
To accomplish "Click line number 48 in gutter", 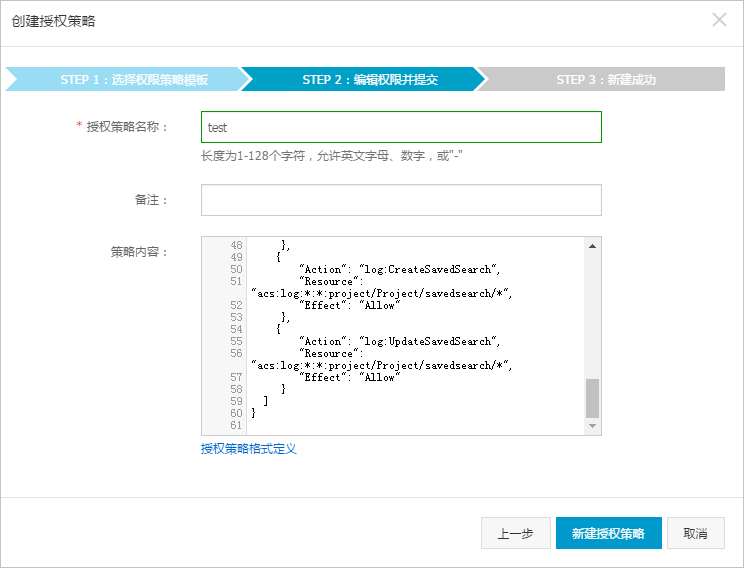I will [x=236, y=245].
